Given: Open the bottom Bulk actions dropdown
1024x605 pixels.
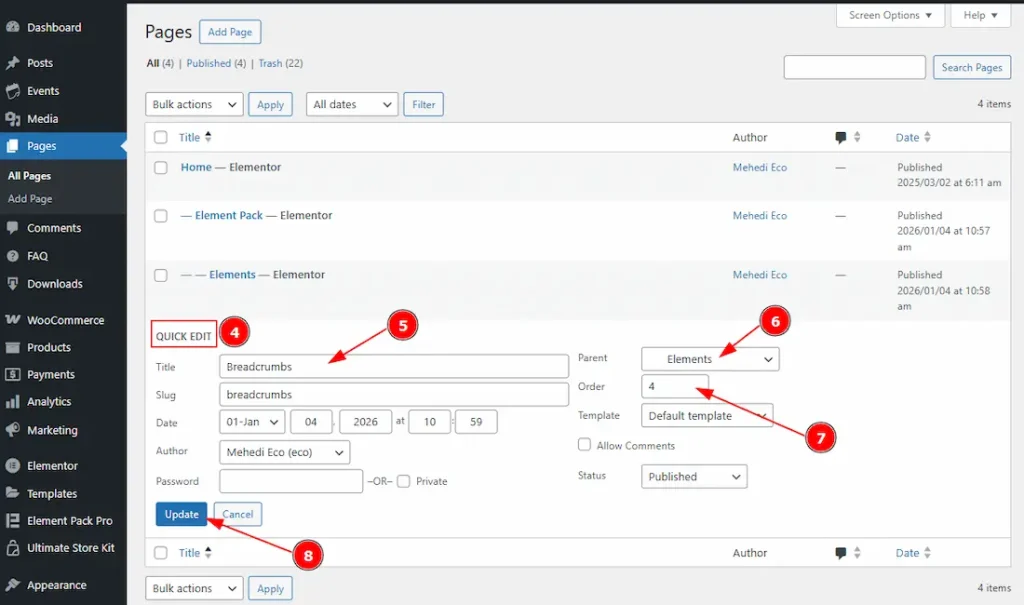Looking at the screenshot, I should point(194,589).
